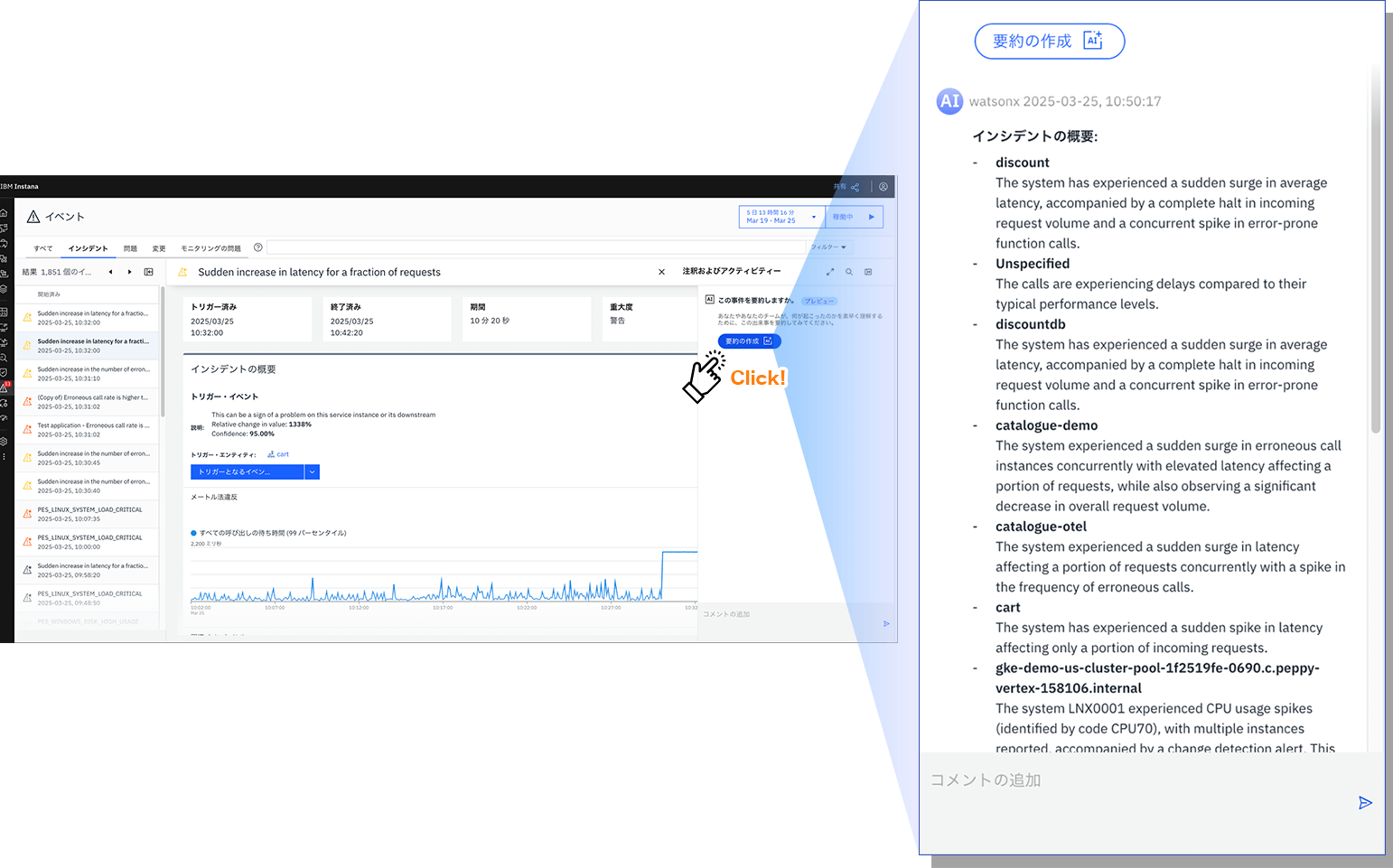Click the AI icon beside この事件を要約しますか
The height and width of the screenshot is (868, 1393).
(x=710, y=299)
